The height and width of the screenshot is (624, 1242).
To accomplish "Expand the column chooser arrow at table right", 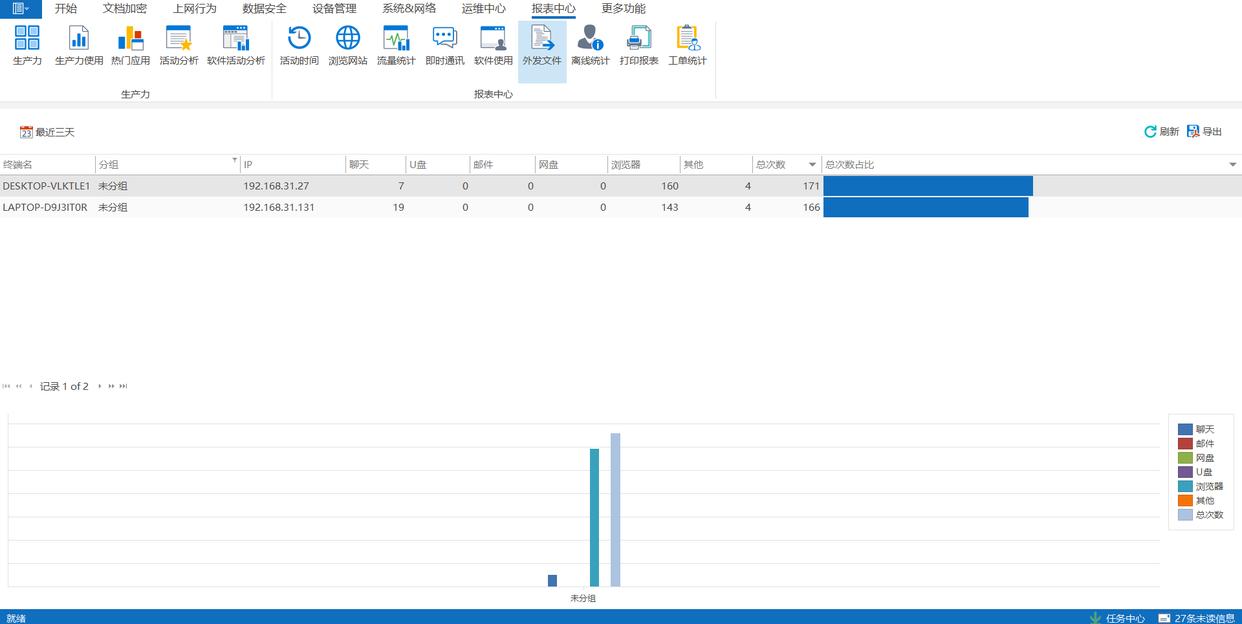I will (1232, 164).
